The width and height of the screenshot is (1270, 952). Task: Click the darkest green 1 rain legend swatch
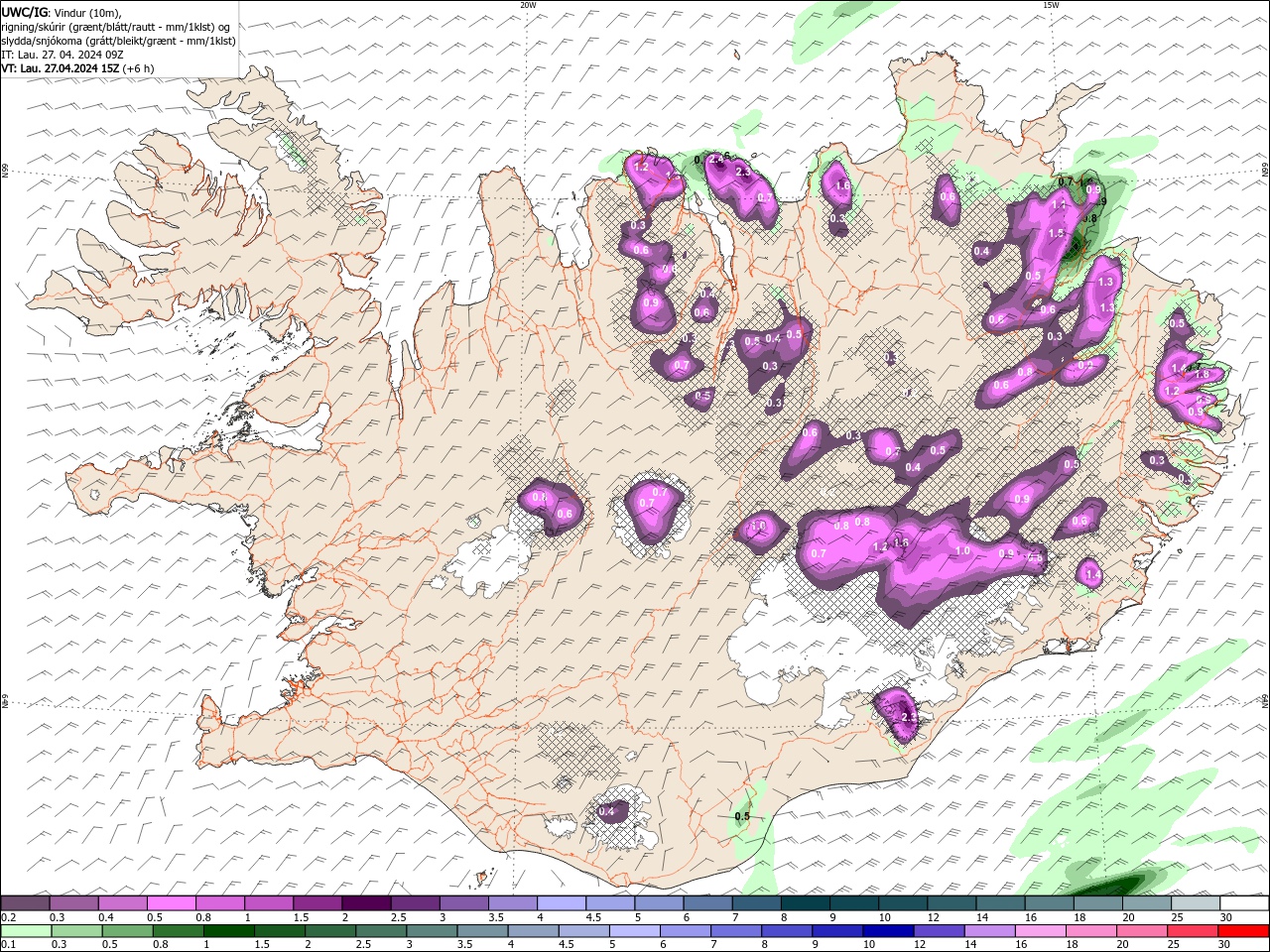[228, 931]
